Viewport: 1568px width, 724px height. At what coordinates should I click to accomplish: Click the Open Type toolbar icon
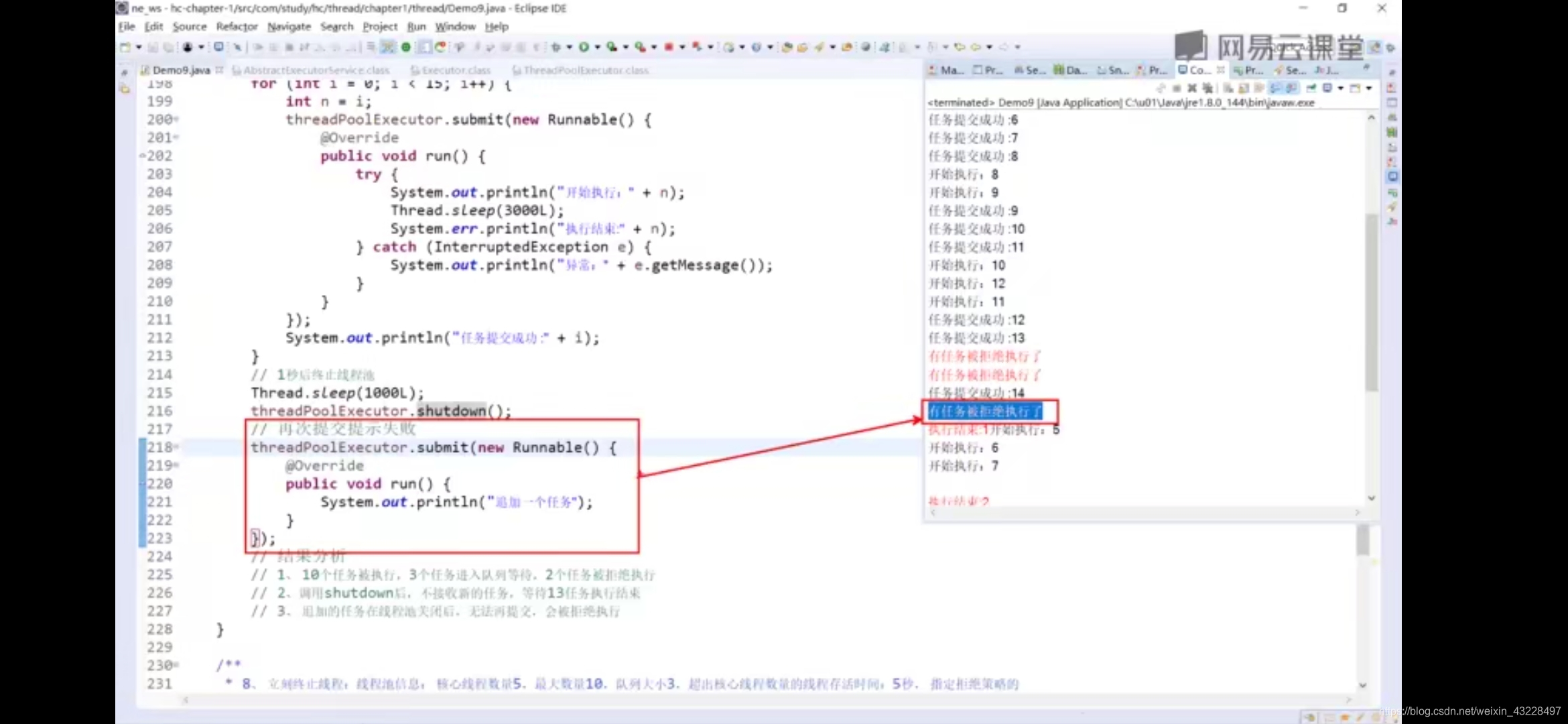pos(787,47)
